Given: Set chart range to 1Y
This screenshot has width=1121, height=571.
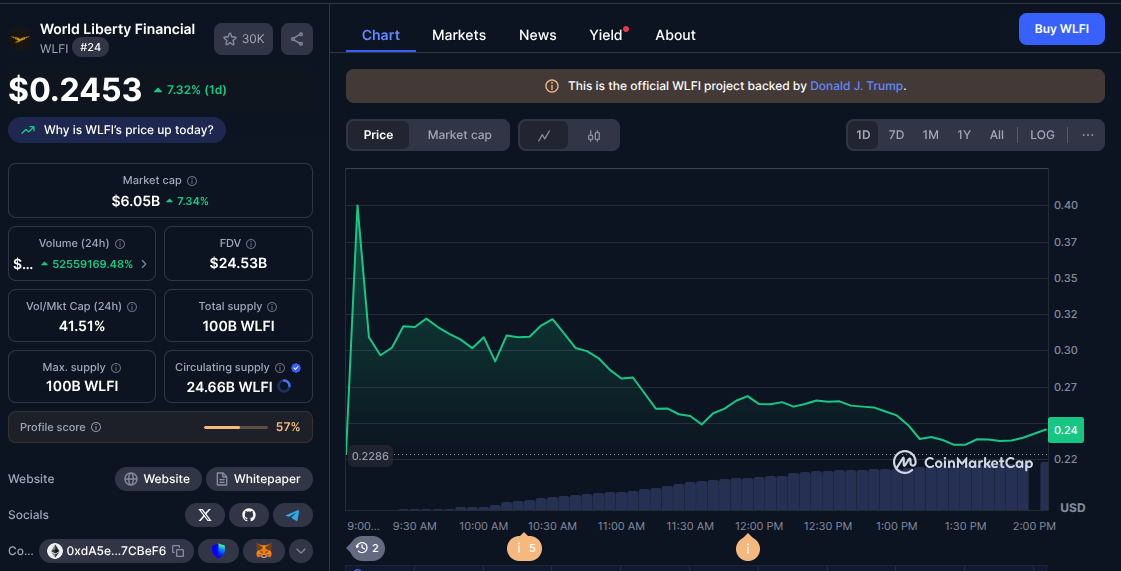Looking at the screenshot, I should 964,135.
